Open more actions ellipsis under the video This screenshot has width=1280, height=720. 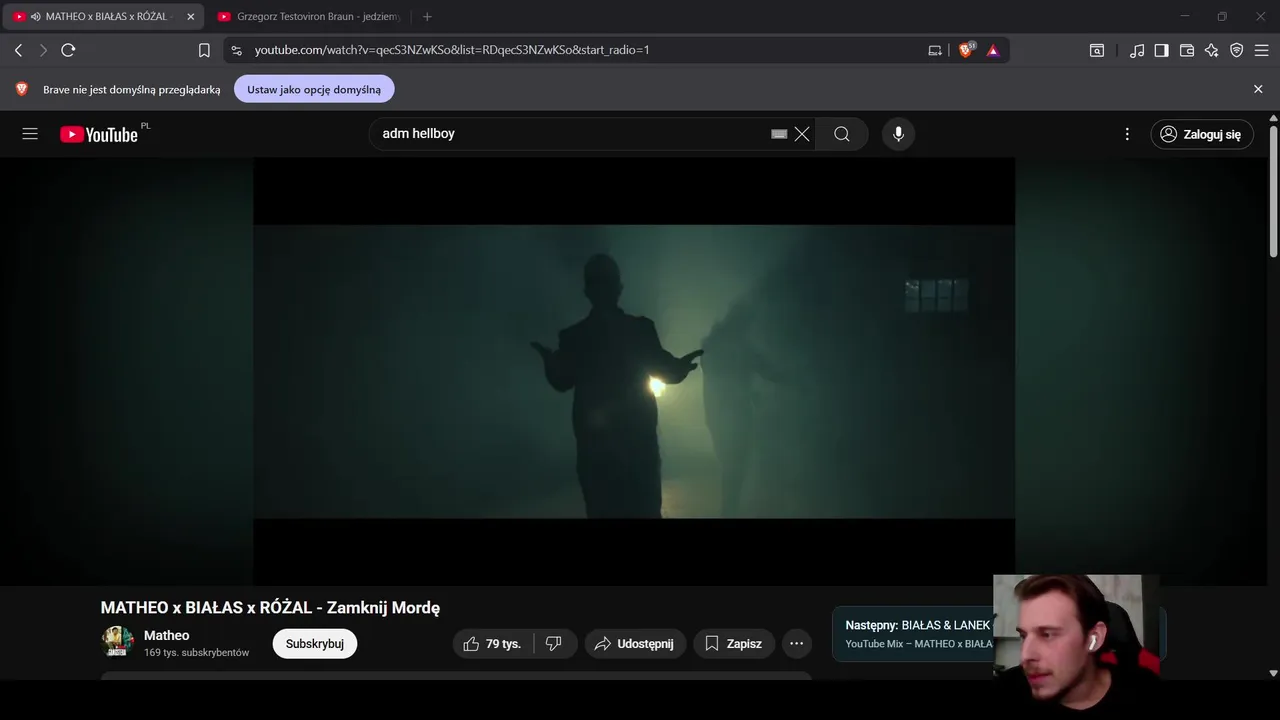(x=796, y=644)
